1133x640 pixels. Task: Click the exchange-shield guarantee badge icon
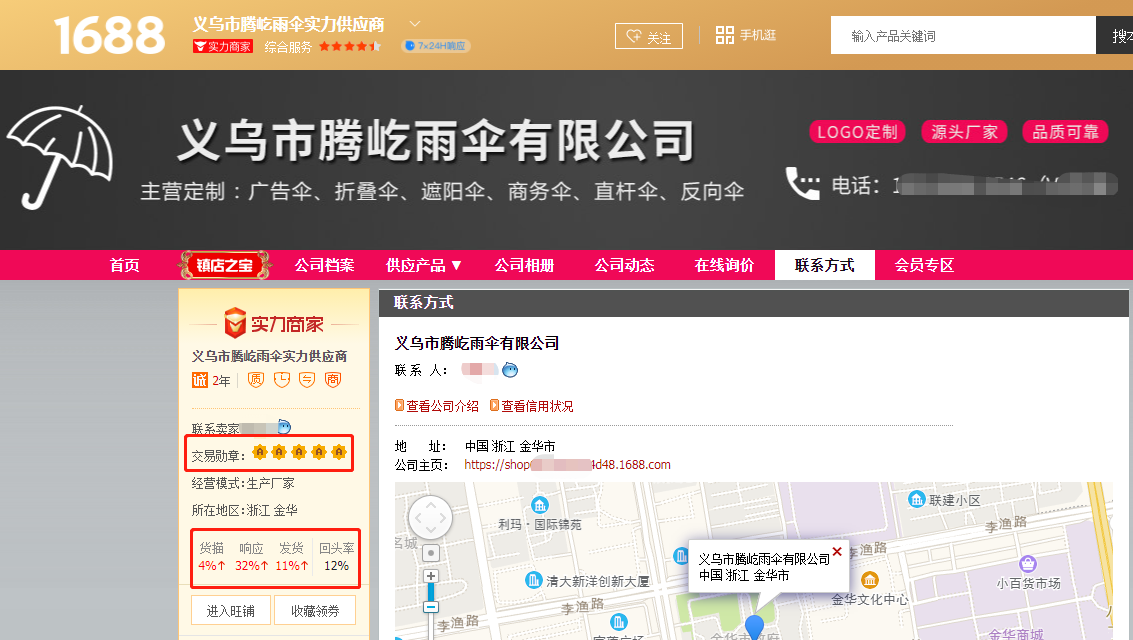(307, 379)
